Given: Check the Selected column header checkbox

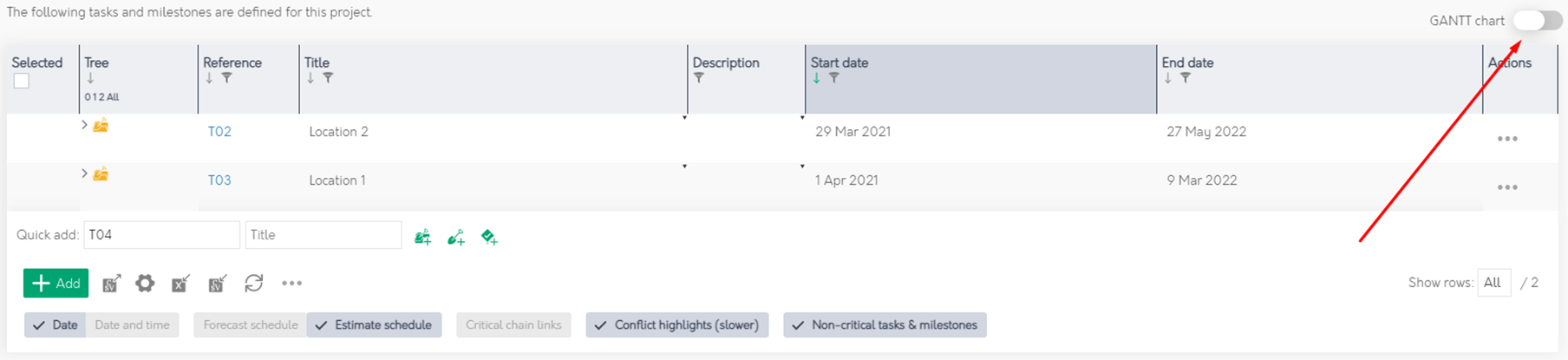Looking at the screenshot, I should pos(22,81).
